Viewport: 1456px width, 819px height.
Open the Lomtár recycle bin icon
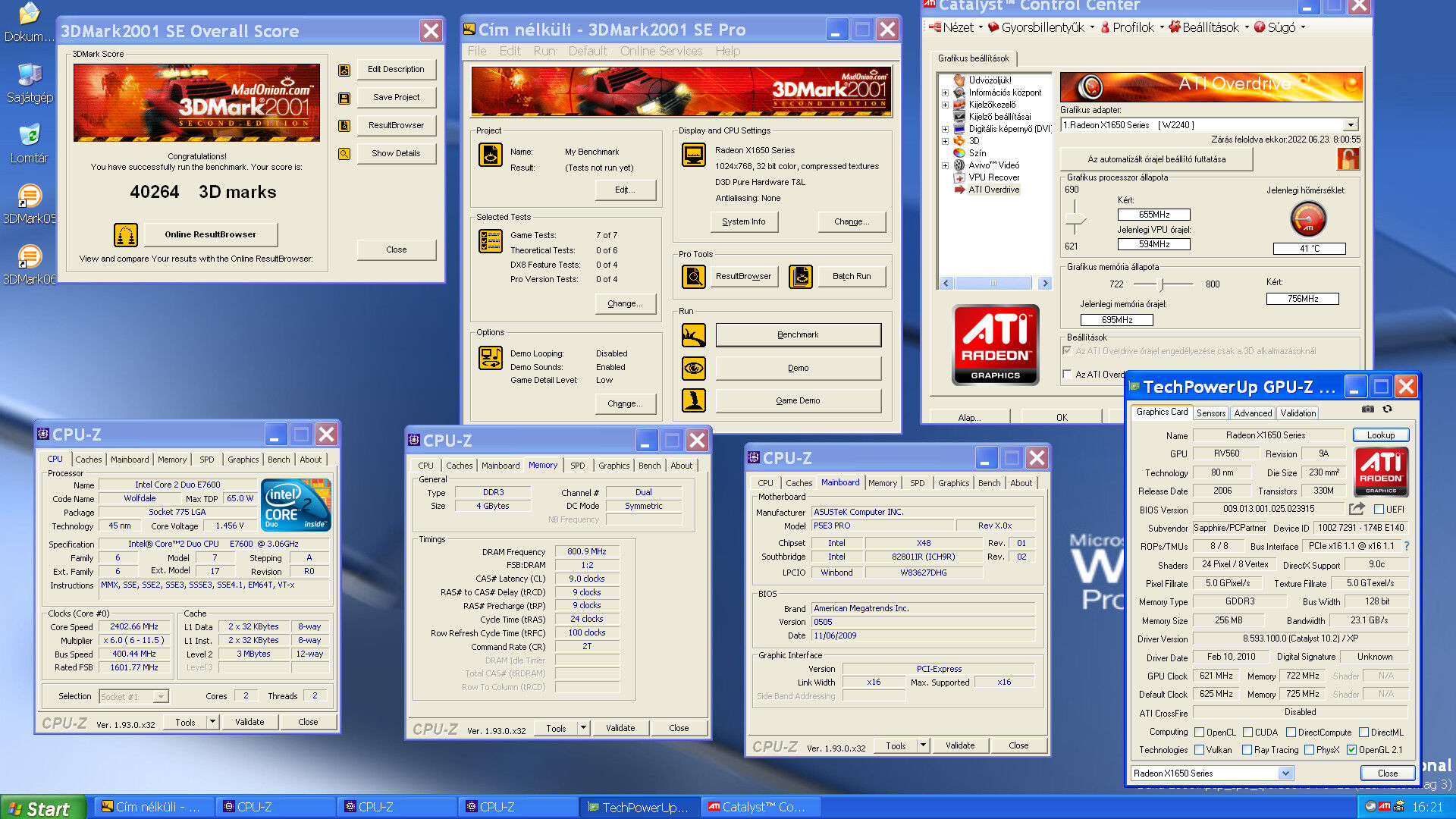tap(30, 144)
